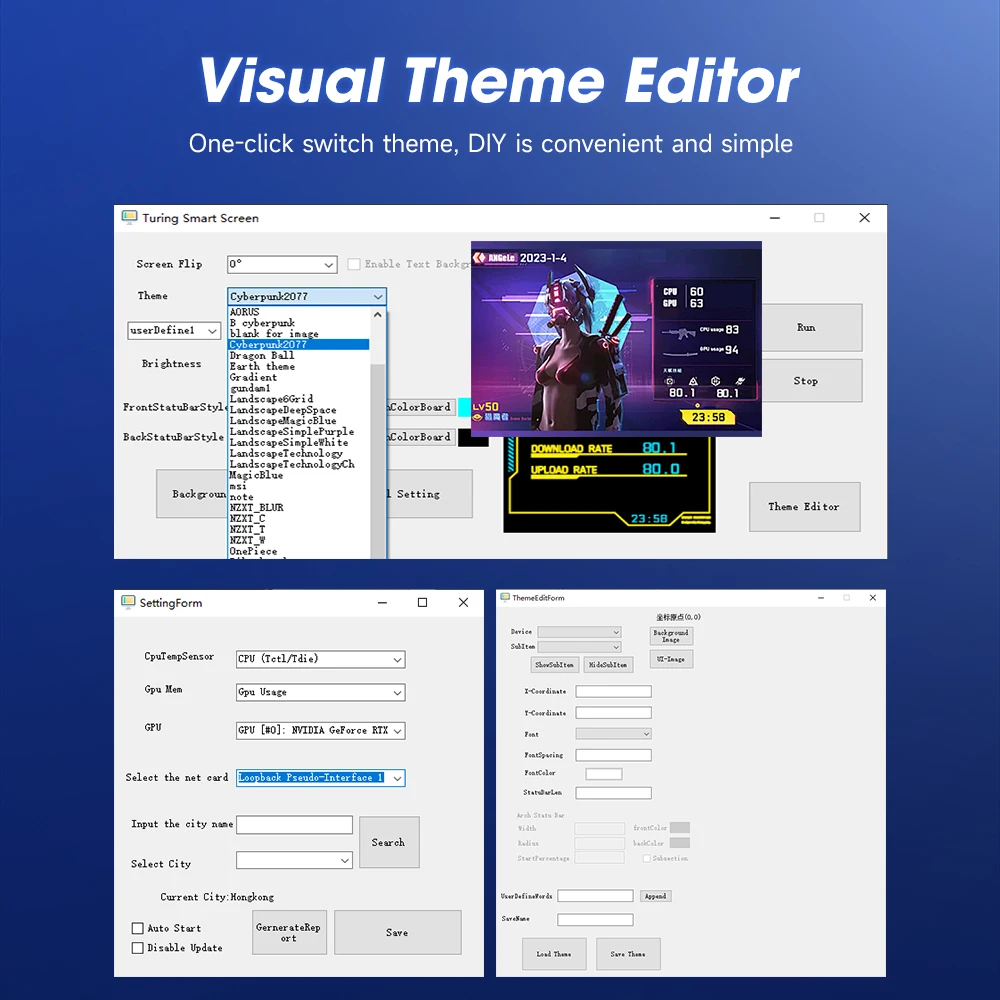Pick the NZXT_BLUR theme in list
This screenshot has width=1000, height=1000.
point(256,507)
